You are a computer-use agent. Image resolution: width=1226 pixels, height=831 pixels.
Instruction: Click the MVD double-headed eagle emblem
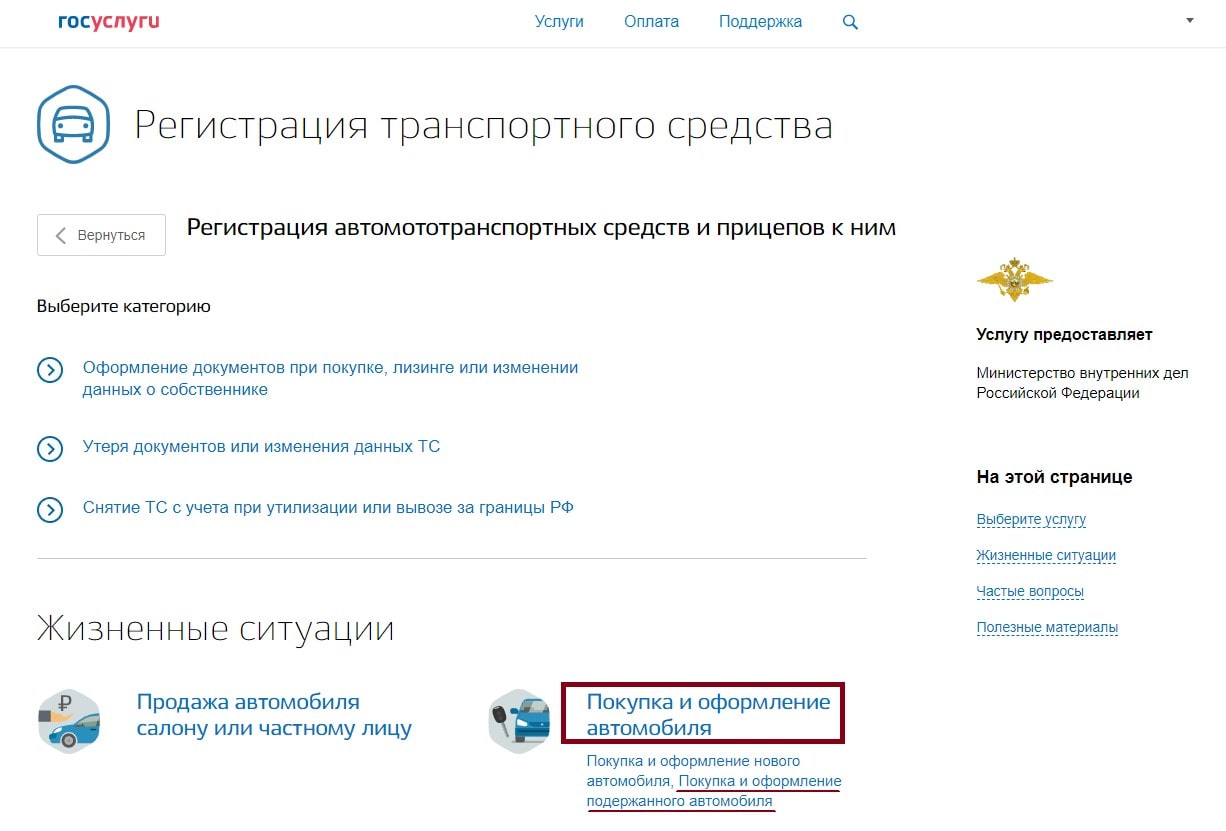(1014, 279)
